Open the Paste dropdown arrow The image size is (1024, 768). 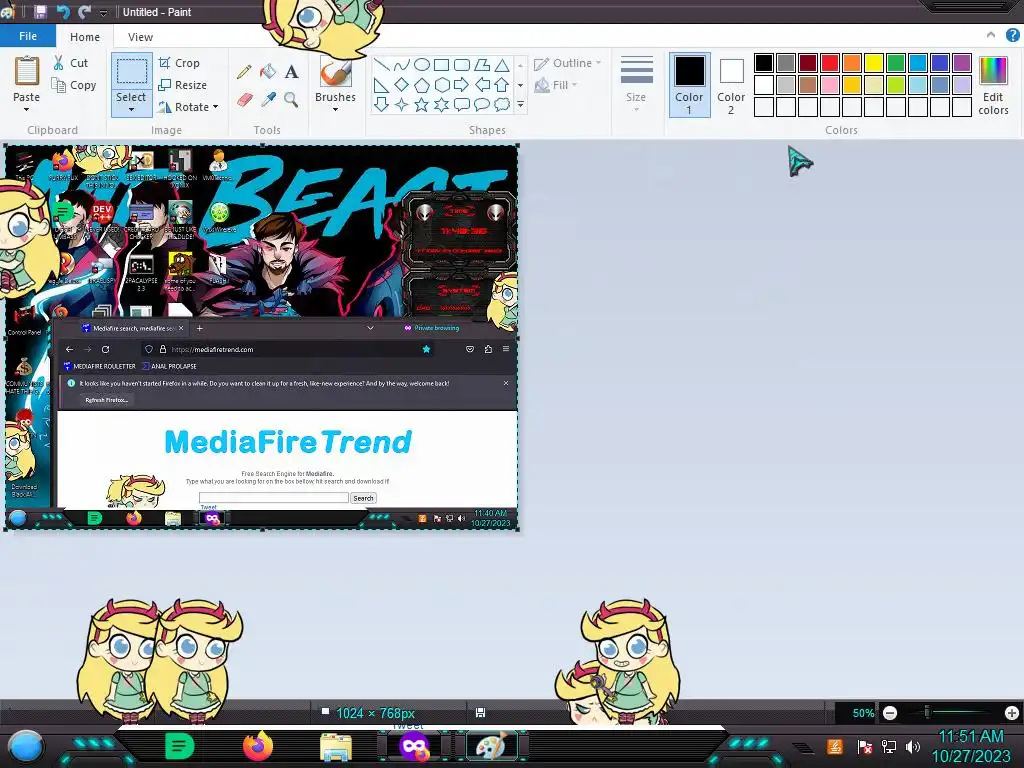point(26,110)
